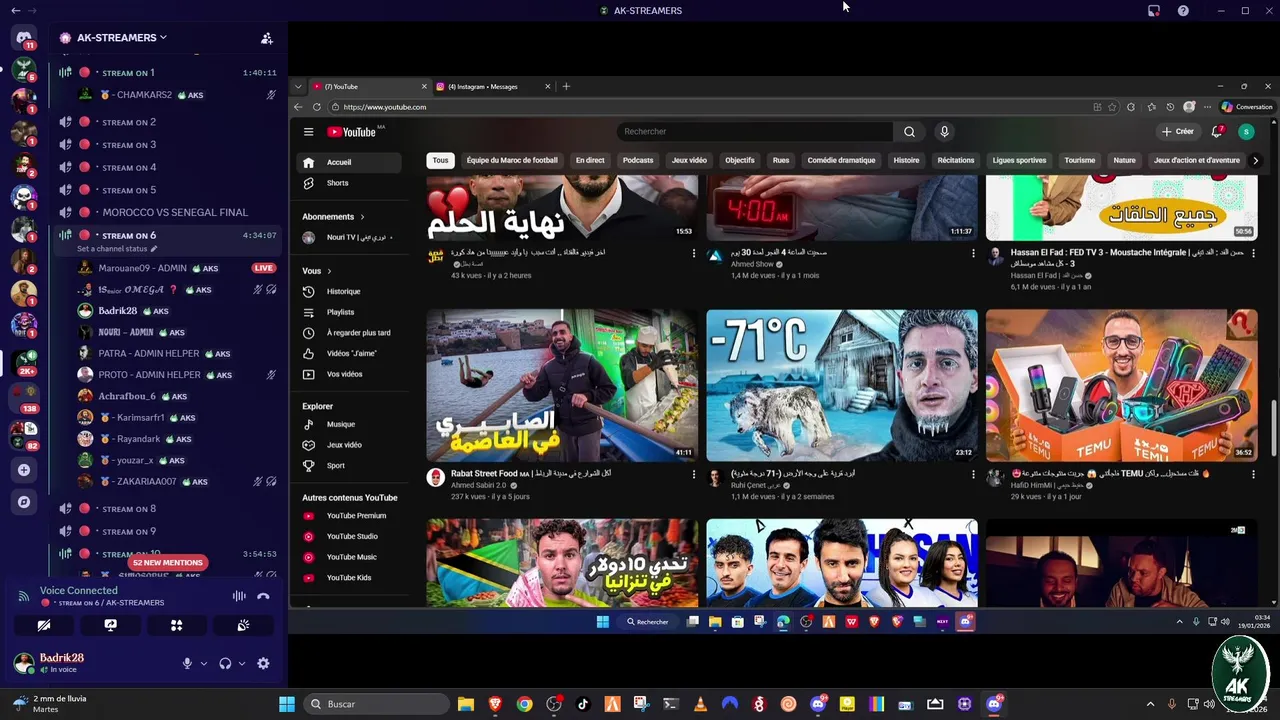Viewport: 1280px width, 720px height.
Task: Reload the YouTube page
Action: point(317,107)
